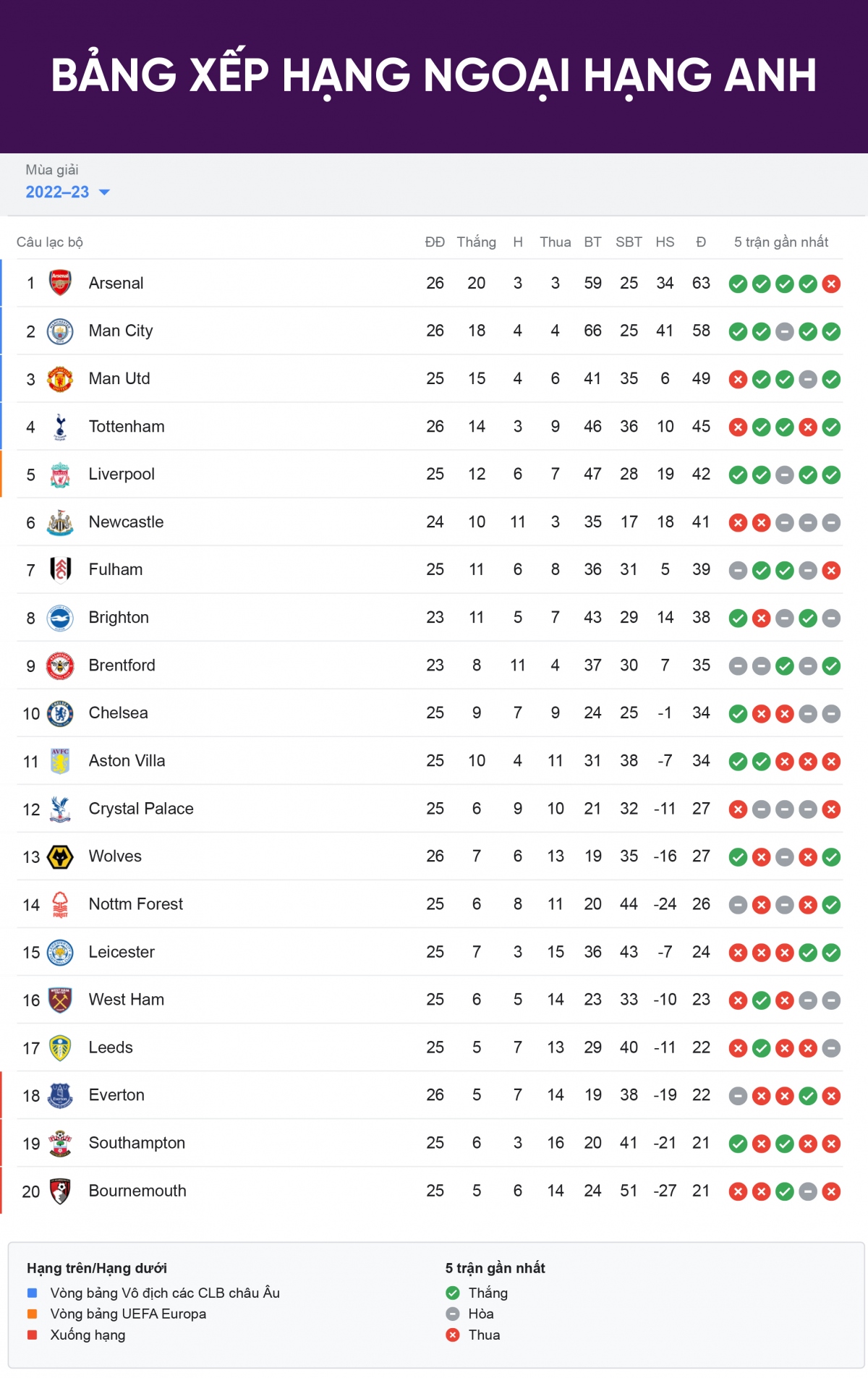Click Man City's first win indicator circle

(x=737, y=331)
